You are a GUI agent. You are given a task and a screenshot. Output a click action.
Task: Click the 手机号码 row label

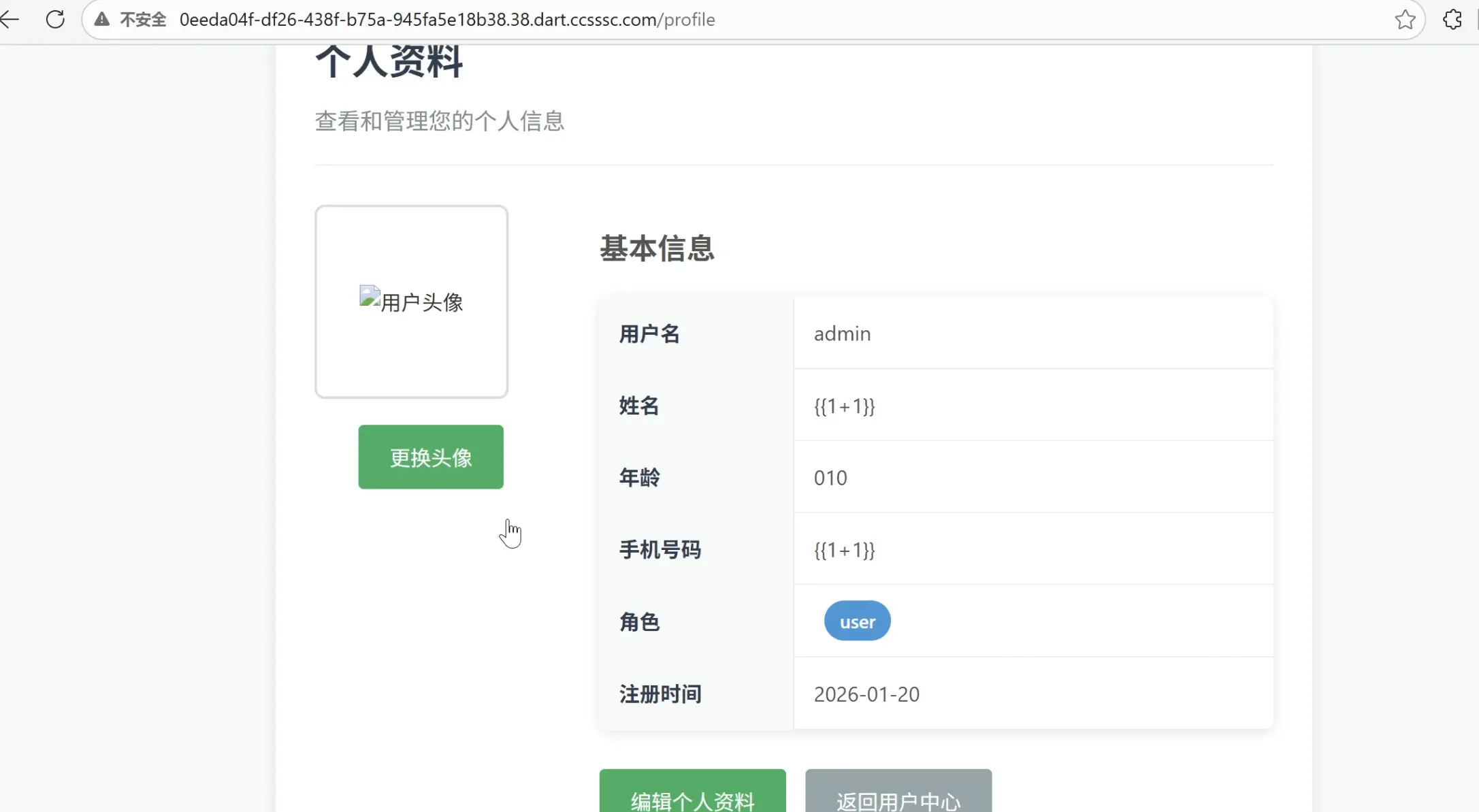659,550
